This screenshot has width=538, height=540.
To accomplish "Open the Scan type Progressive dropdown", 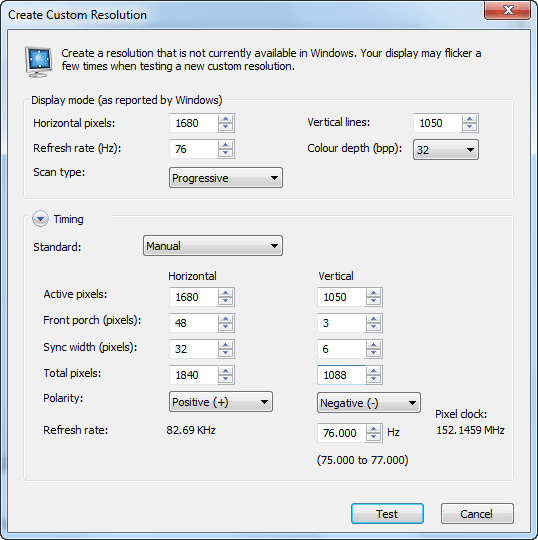I will tap(226, 178).
